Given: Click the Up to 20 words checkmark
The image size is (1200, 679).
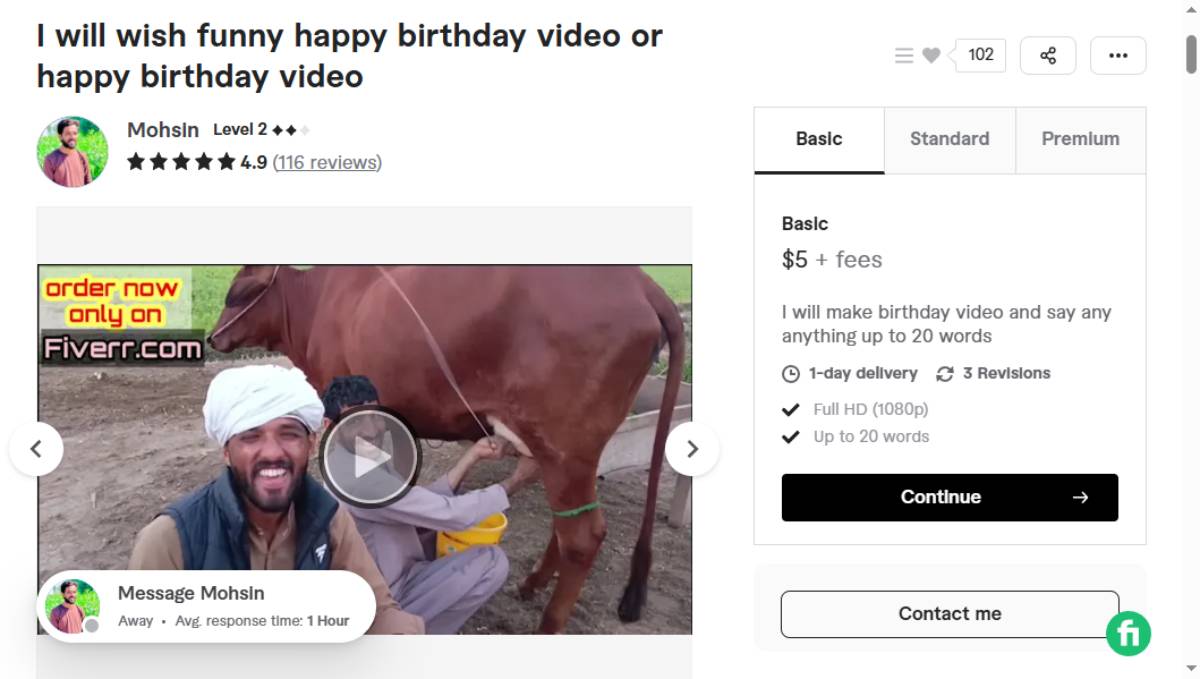Looking at the screenshot, I should pos(789,436).
